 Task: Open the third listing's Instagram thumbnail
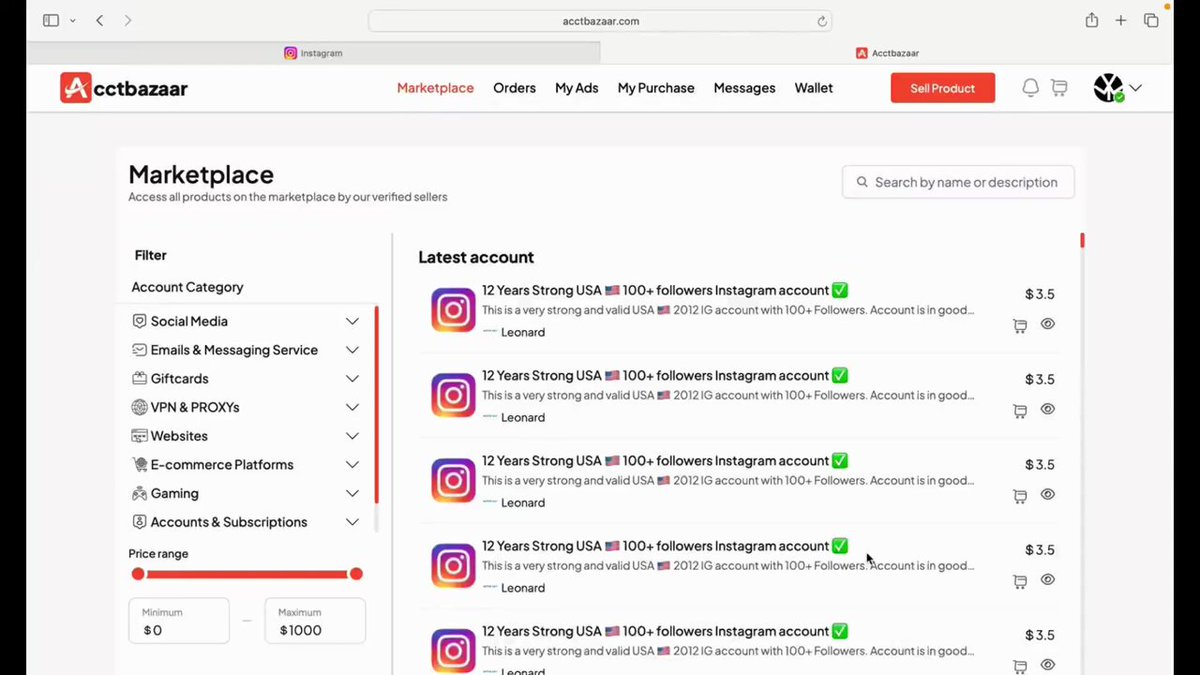(453, 481)
